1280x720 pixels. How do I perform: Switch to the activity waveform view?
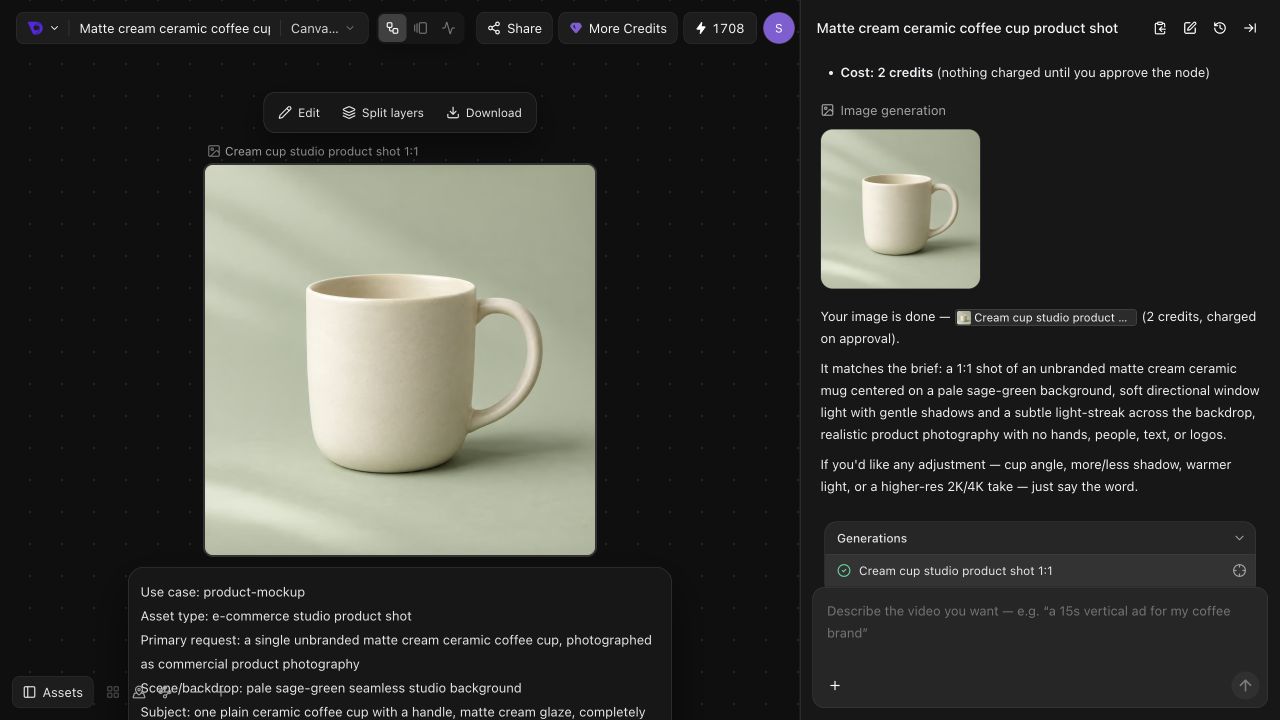click(449, 28)
